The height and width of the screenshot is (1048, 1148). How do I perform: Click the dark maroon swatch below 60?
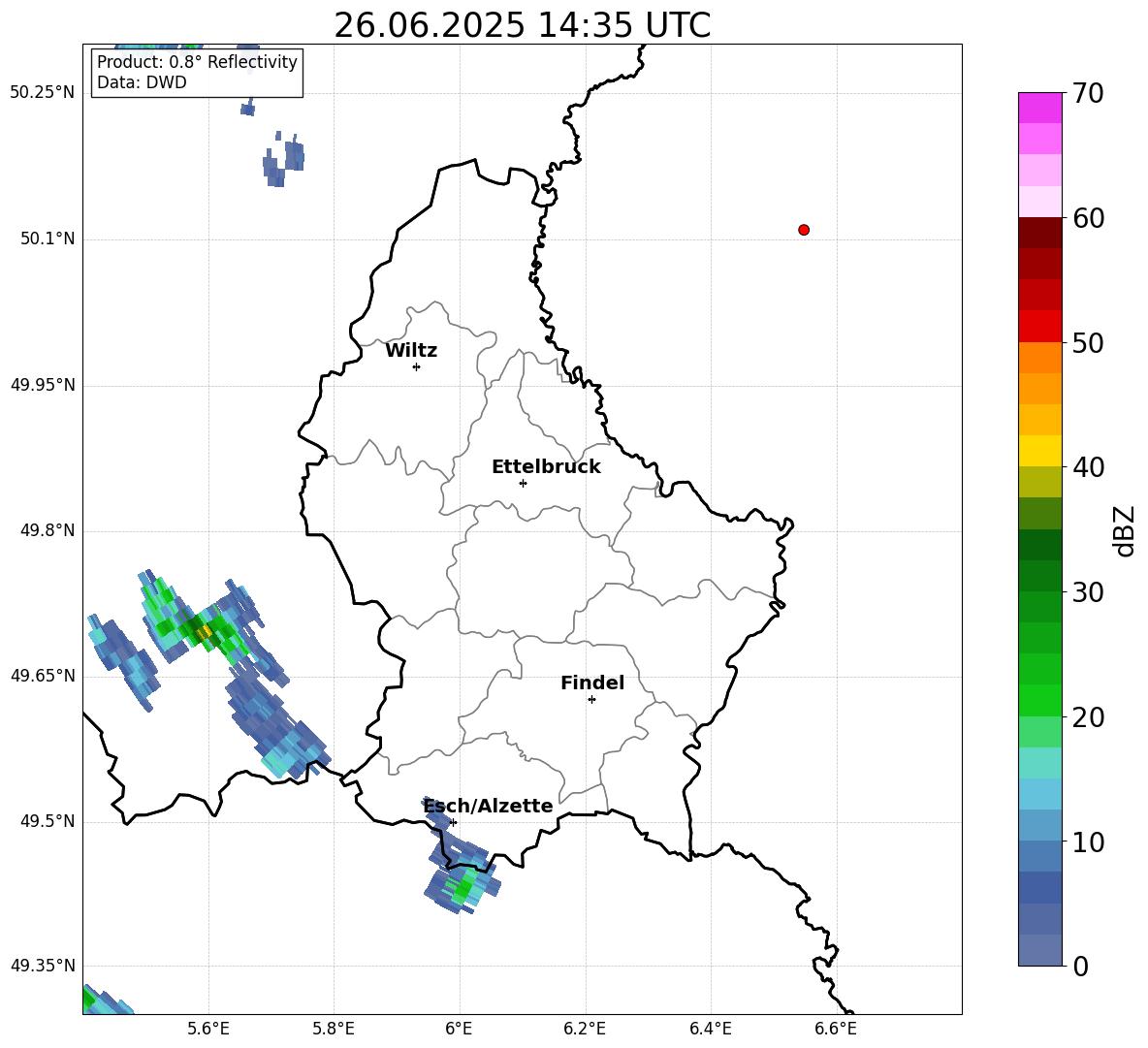pyautogui.click(x=1039, y=233)
